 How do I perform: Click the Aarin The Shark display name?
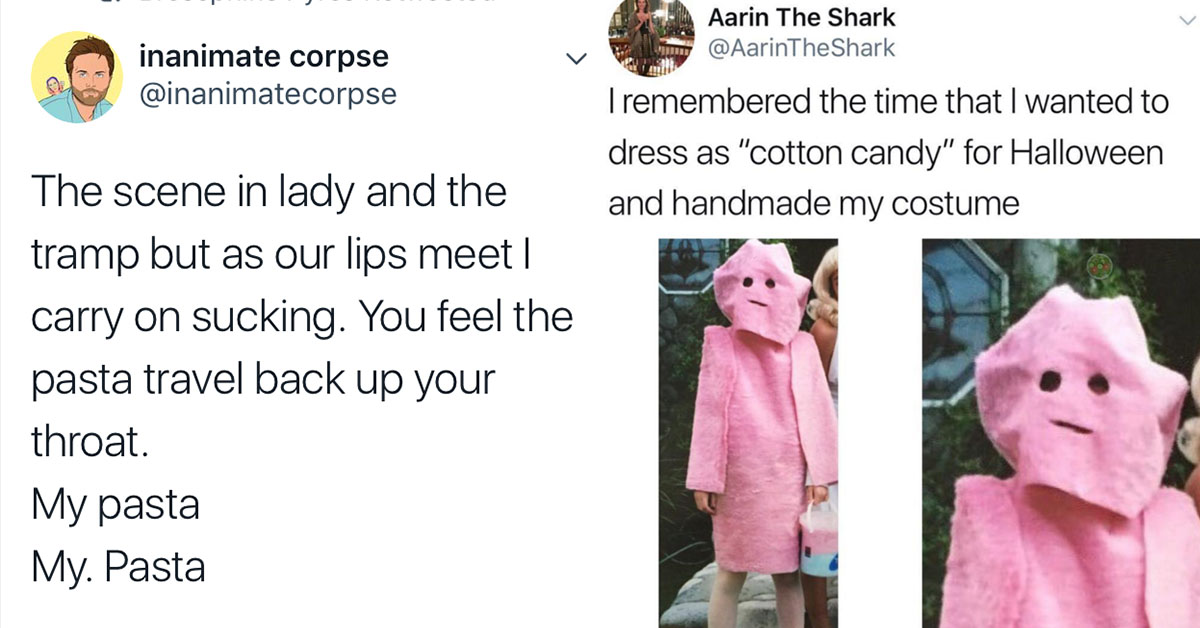(801, 18)
